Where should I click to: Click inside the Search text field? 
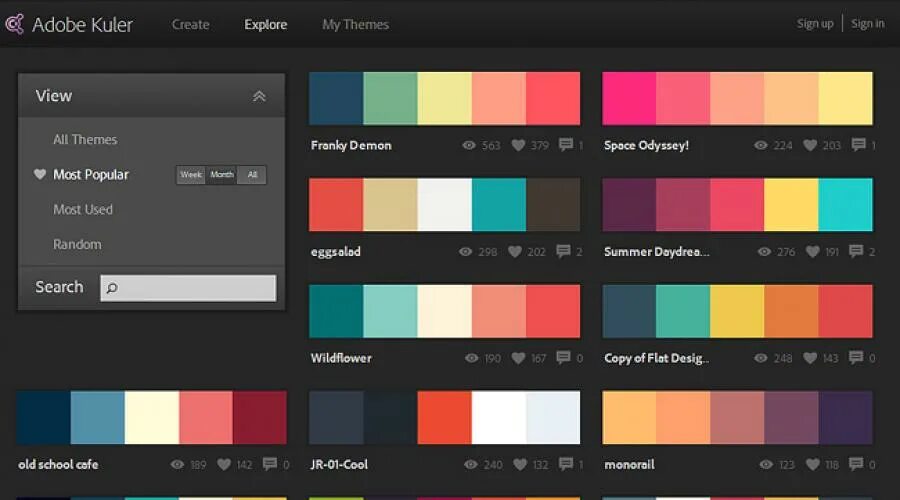click(188, 288)
